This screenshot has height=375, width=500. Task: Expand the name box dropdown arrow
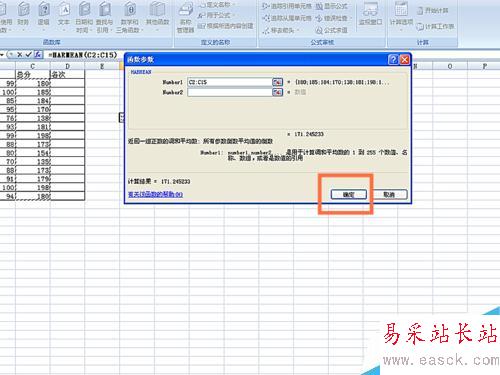click(x=2, y=55)
